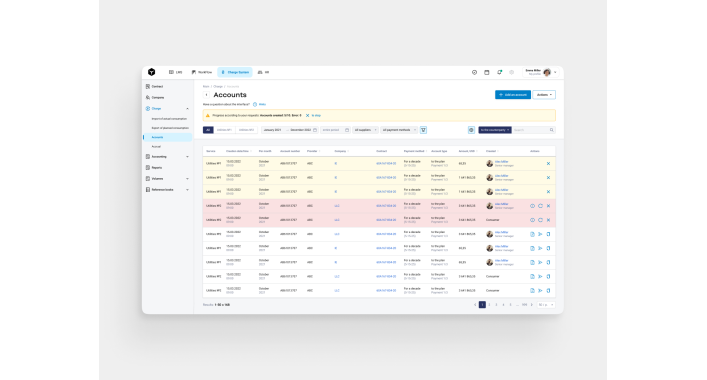Click the Add an account button
The height and width of the screenshot is (380, 707).
[x=513, y=95]
